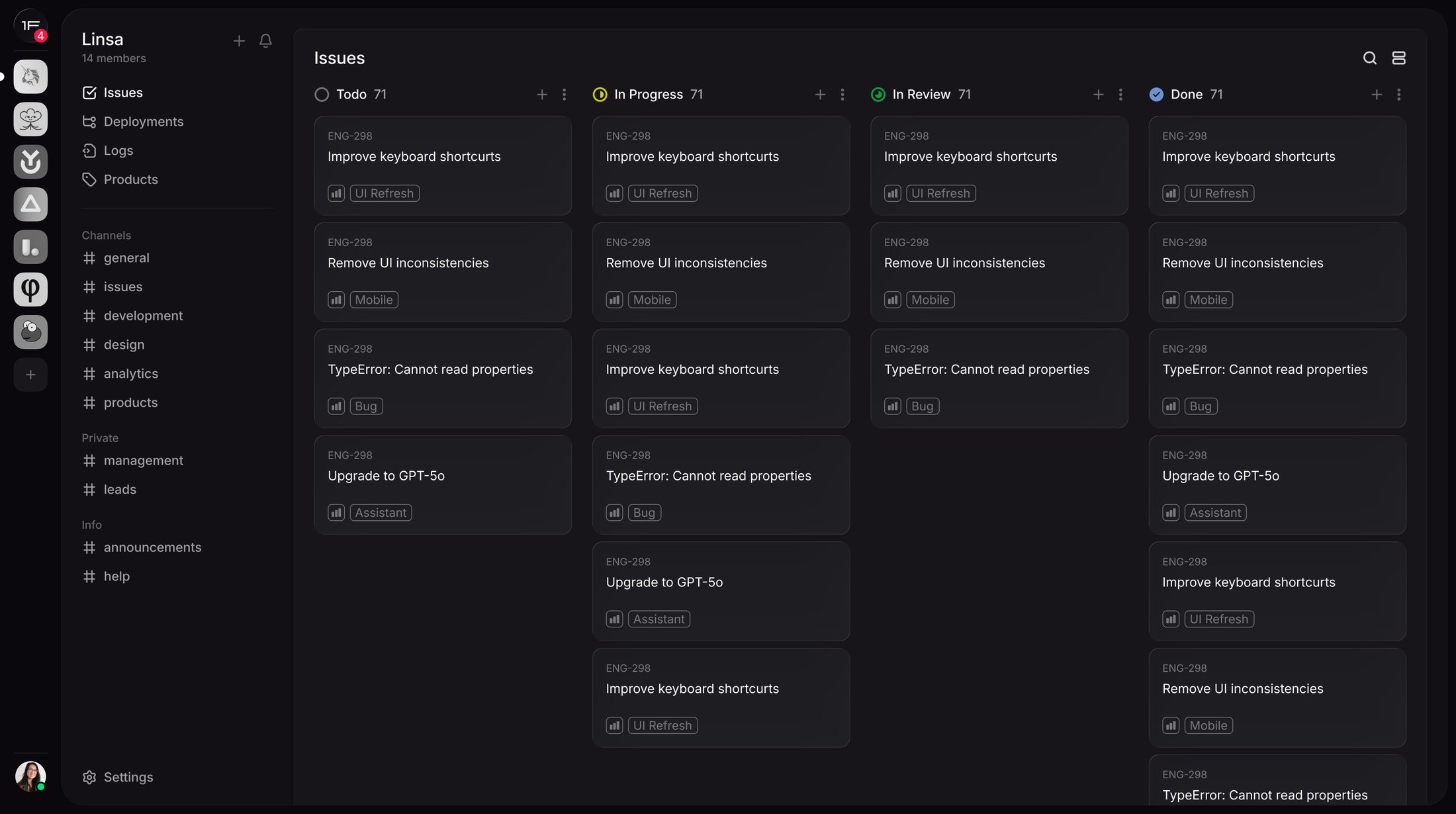The height and width of the screenshot is (814, 1456).
Task: Open the Todo column options menu
Action: click(564, 95)
